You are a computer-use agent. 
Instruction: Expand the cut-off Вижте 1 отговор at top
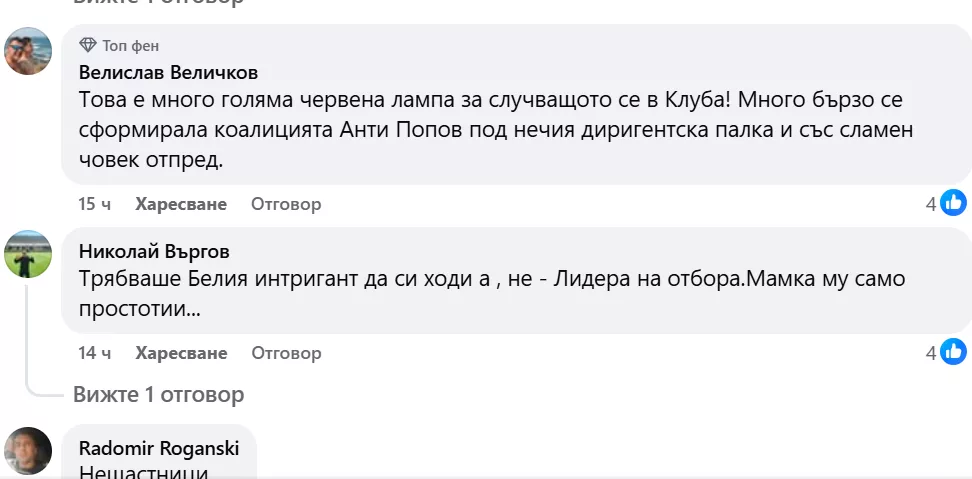[158, 3]
